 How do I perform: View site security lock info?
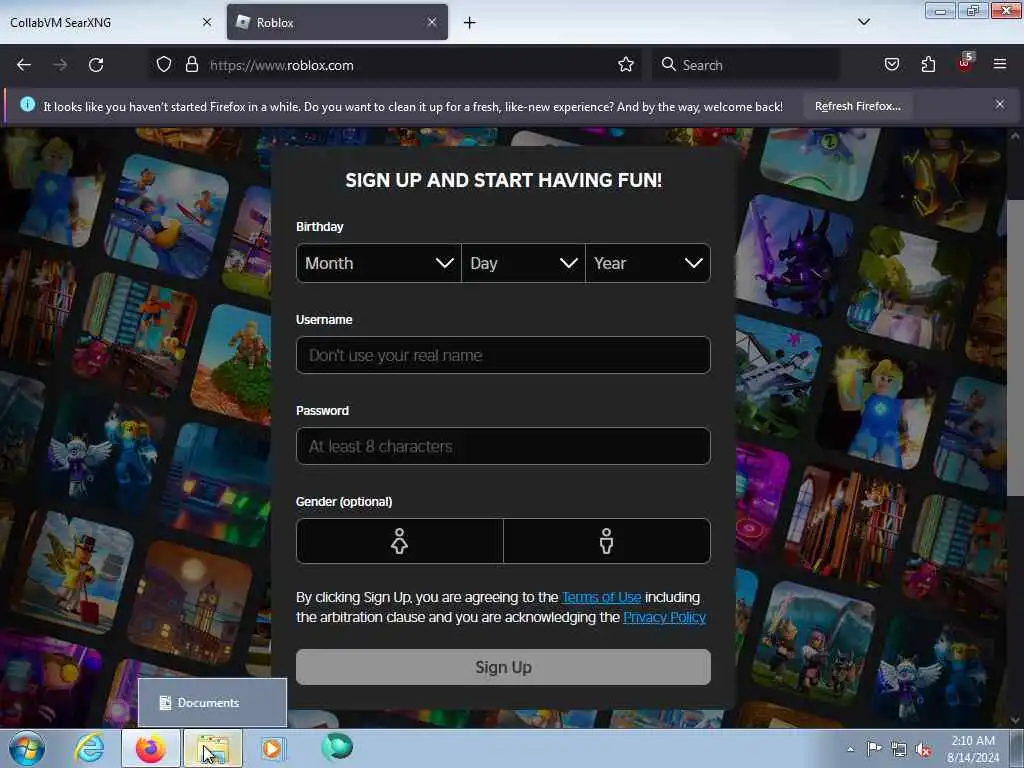[x=191, y=65]
